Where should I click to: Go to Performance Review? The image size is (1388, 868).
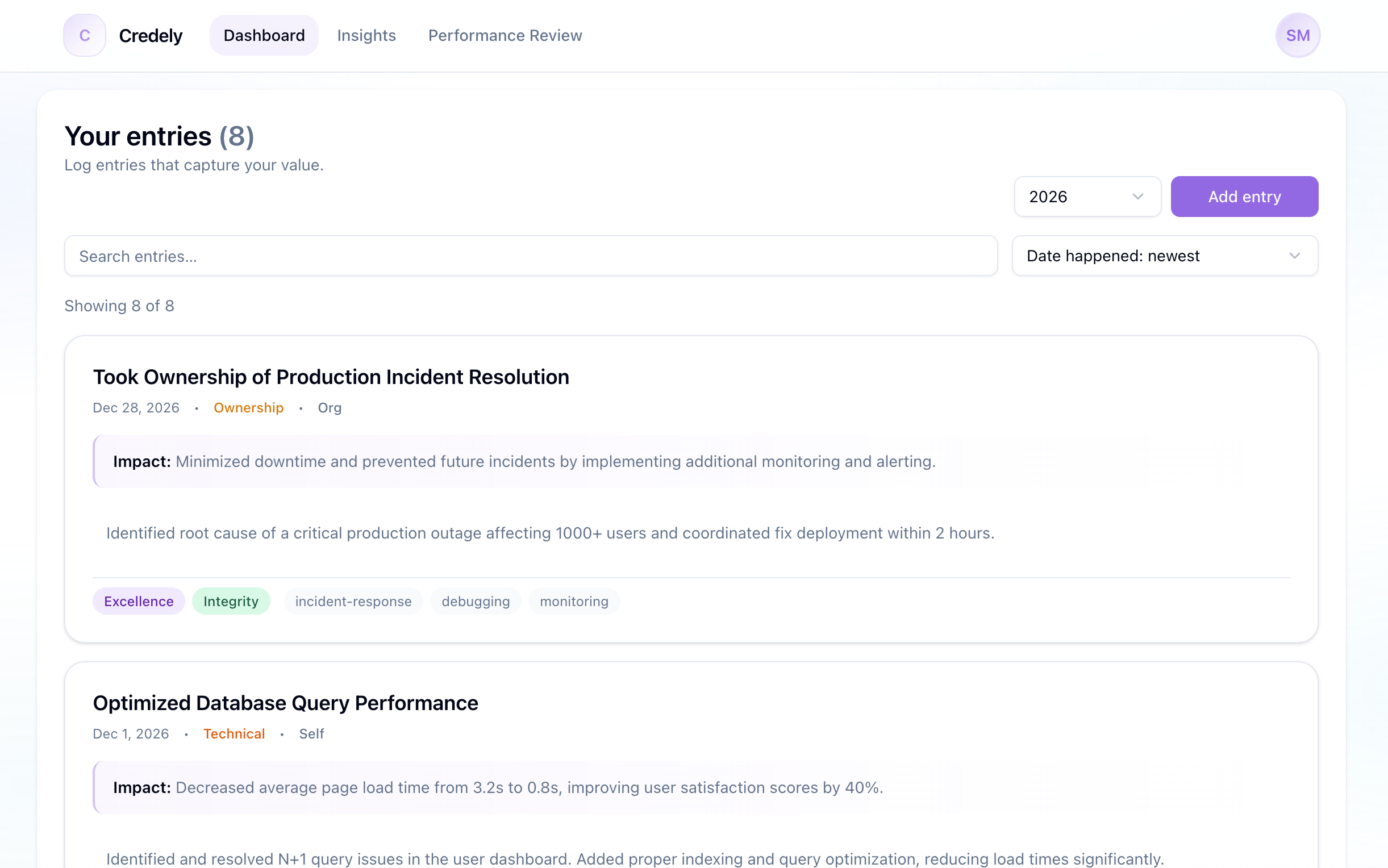pos(505,35)
